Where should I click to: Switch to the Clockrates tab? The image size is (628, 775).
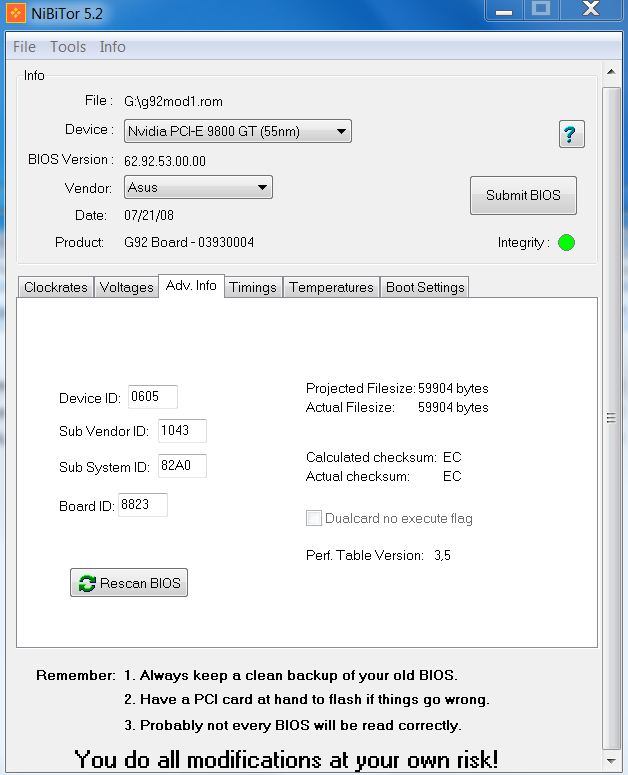click(x=55, y=287)
